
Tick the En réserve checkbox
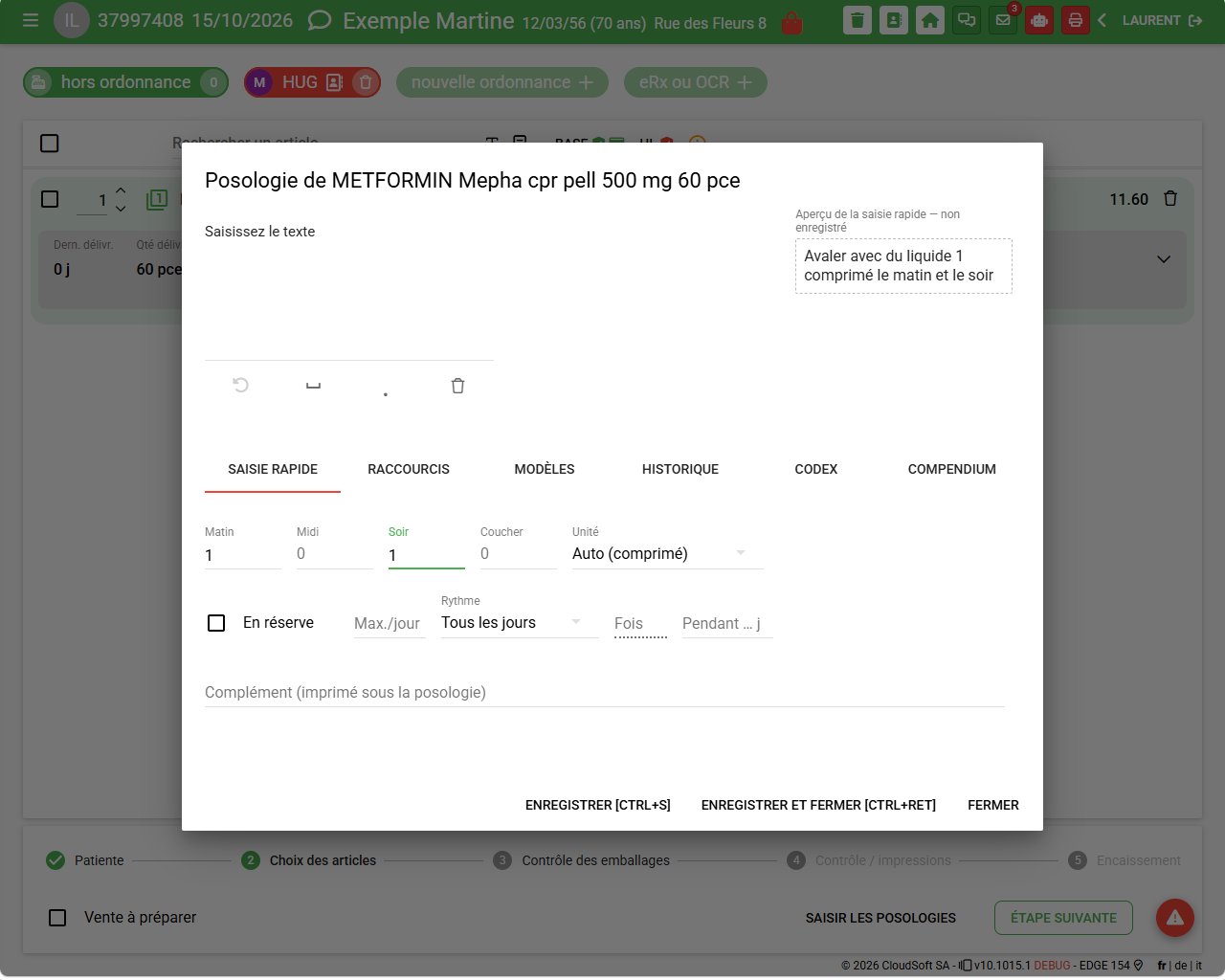click(216, 623)
